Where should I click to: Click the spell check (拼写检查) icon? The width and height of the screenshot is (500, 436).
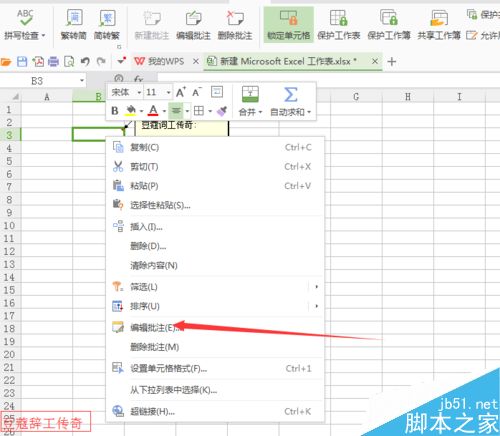pos(25,18)
